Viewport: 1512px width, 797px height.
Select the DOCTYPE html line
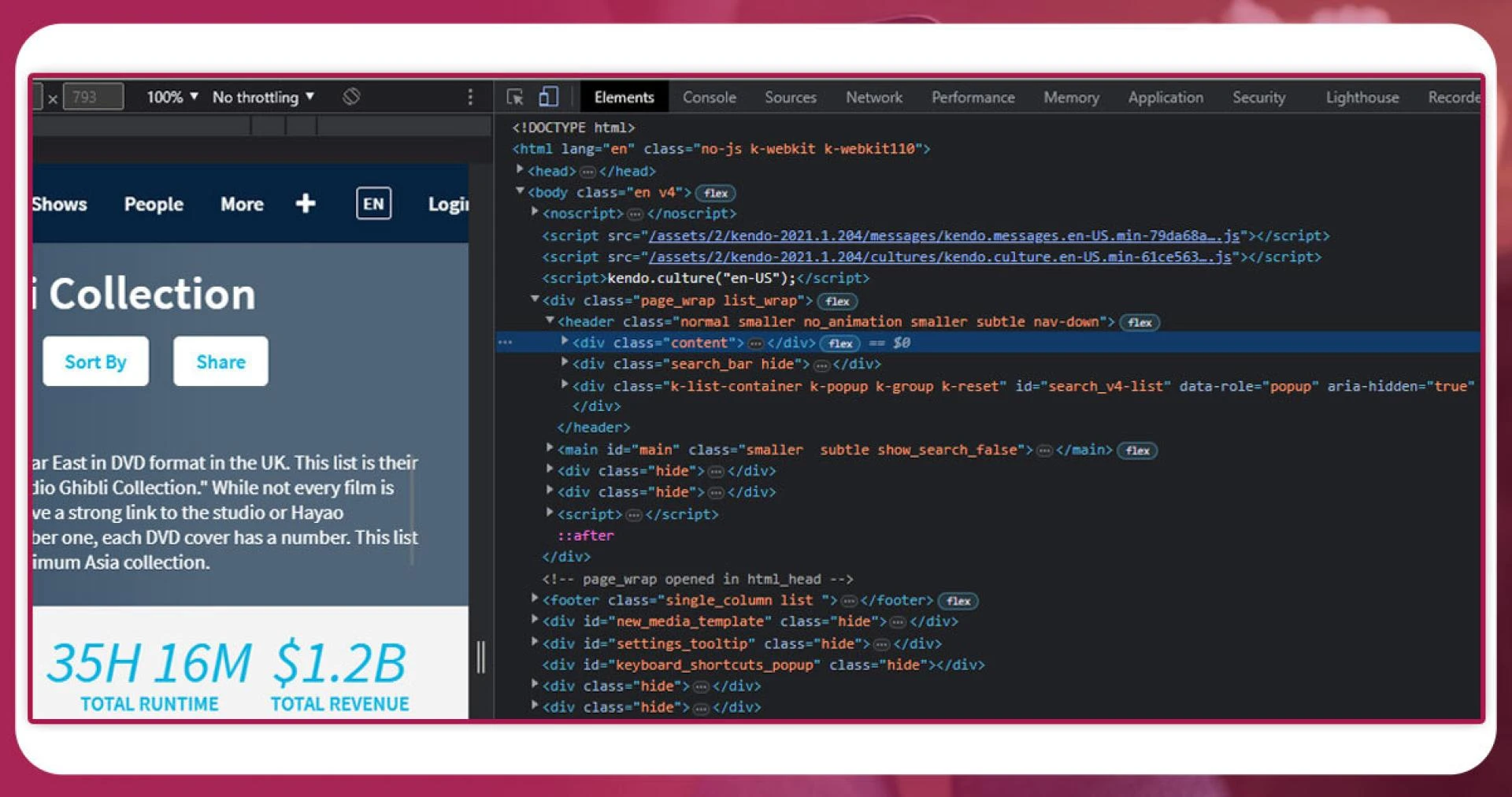click(573, 128)
